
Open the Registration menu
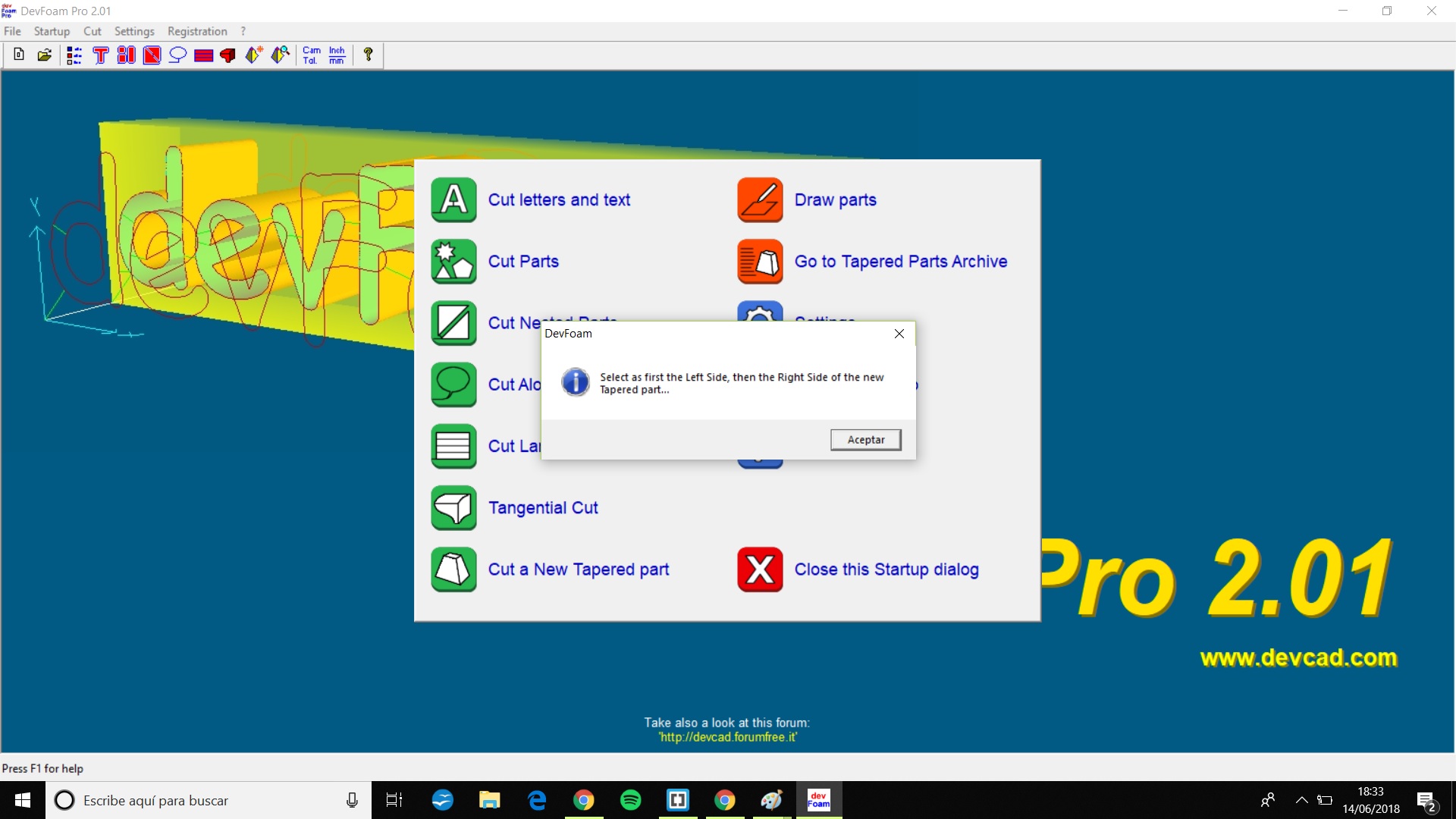click(x=197, y=31)
